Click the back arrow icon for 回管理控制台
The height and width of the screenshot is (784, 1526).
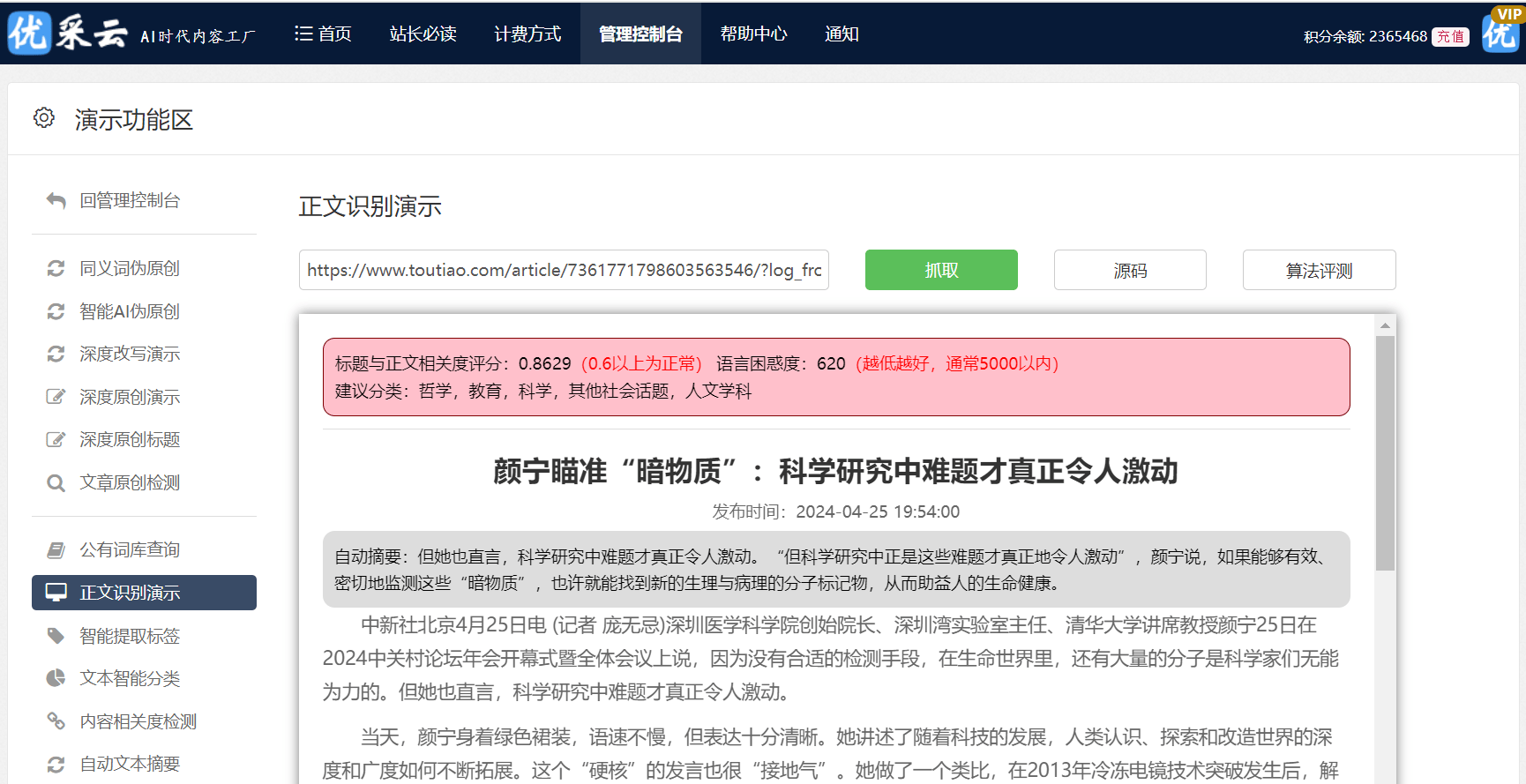pyautogui.click(x=56, y=201)
